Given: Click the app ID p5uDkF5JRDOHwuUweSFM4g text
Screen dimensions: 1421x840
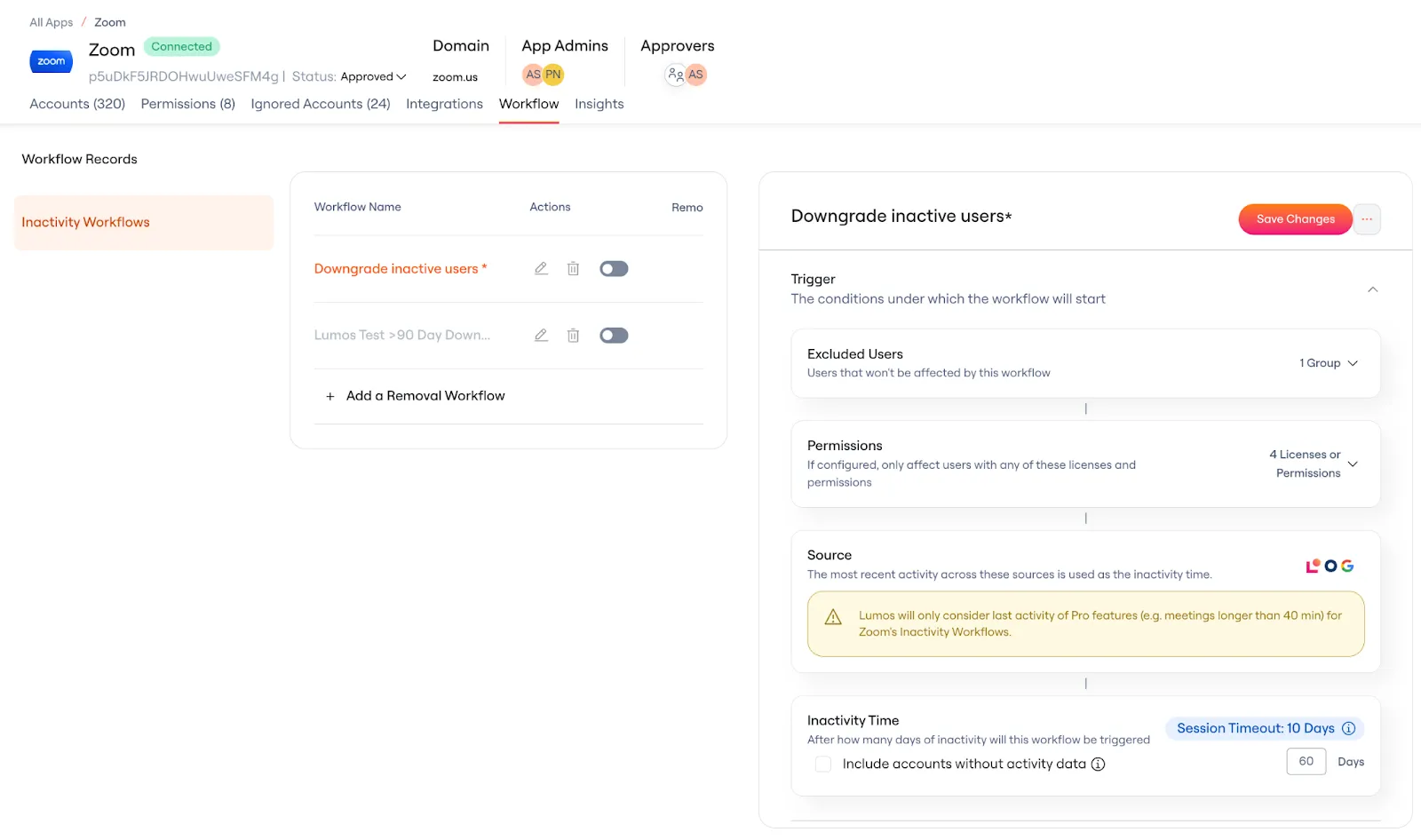Looking at the screenshot, I should click(x=184, y=76).
